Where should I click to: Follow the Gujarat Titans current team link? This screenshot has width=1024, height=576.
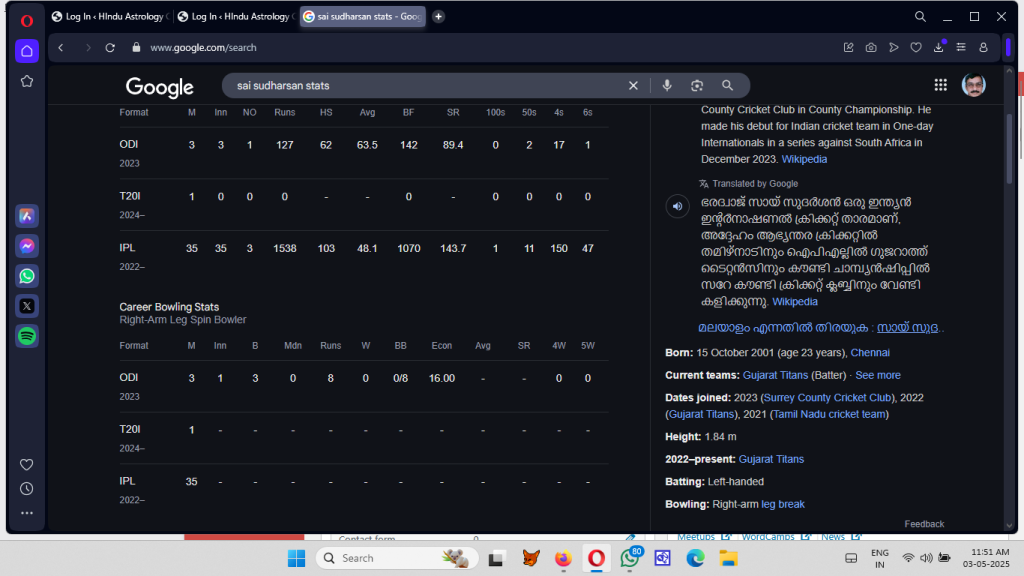[775, 375]
